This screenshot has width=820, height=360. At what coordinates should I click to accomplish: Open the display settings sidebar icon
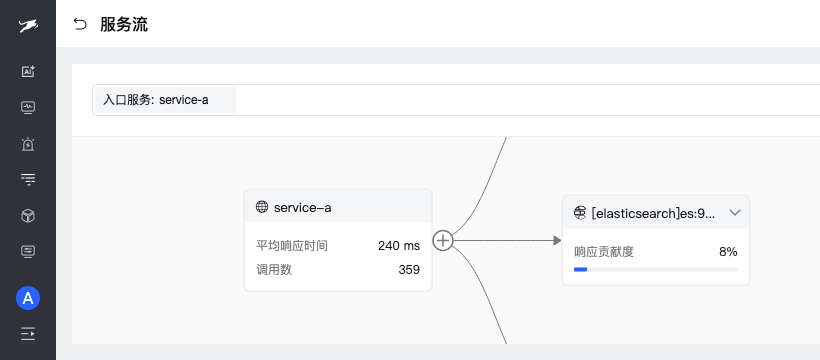point(28,252)
